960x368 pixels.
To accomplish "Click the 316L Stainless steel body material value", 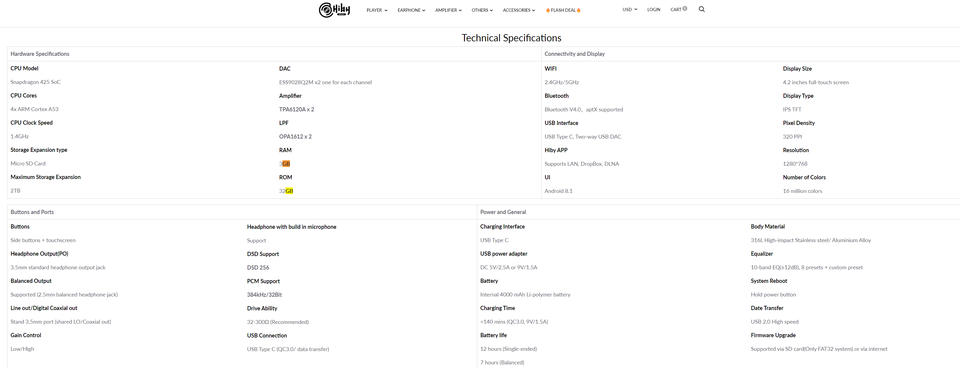I will (811, 241).
